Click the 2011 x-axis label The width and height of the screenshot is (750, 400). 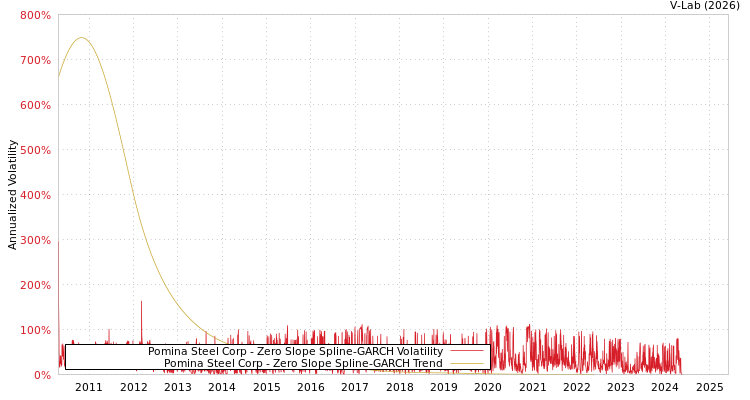pyautogui.click(x=89, y=387)
